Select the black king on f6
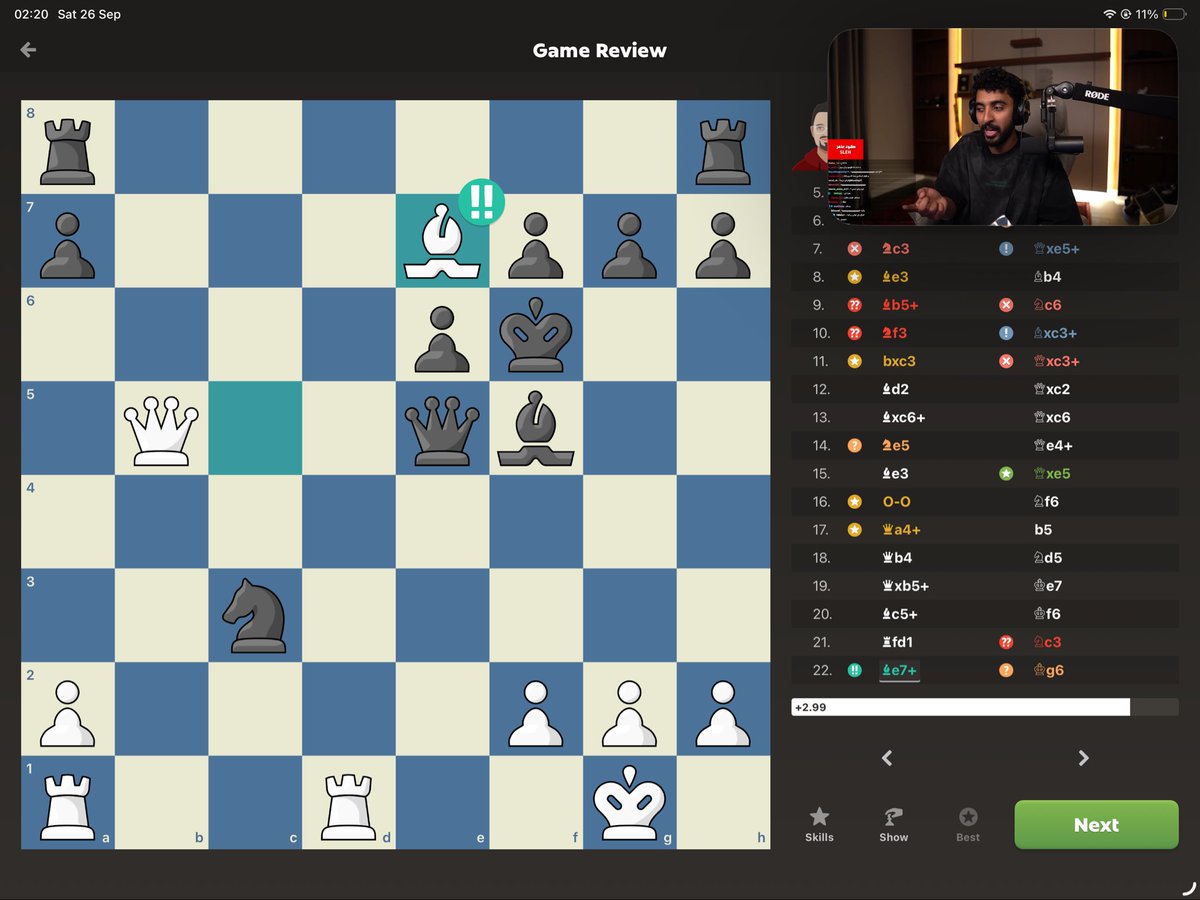This screenshot has height=900, width=1200. click(x=536, y=334)
